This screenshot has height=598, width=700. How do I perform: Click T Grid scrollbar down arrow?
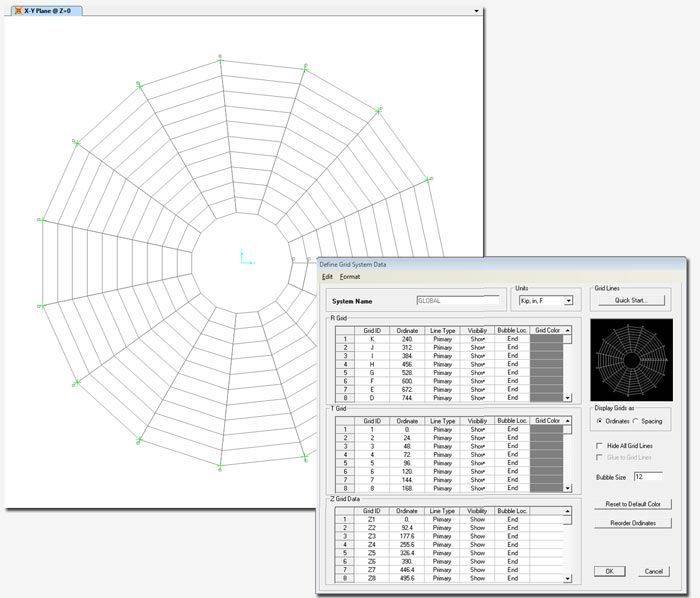[x=567, y=488]
